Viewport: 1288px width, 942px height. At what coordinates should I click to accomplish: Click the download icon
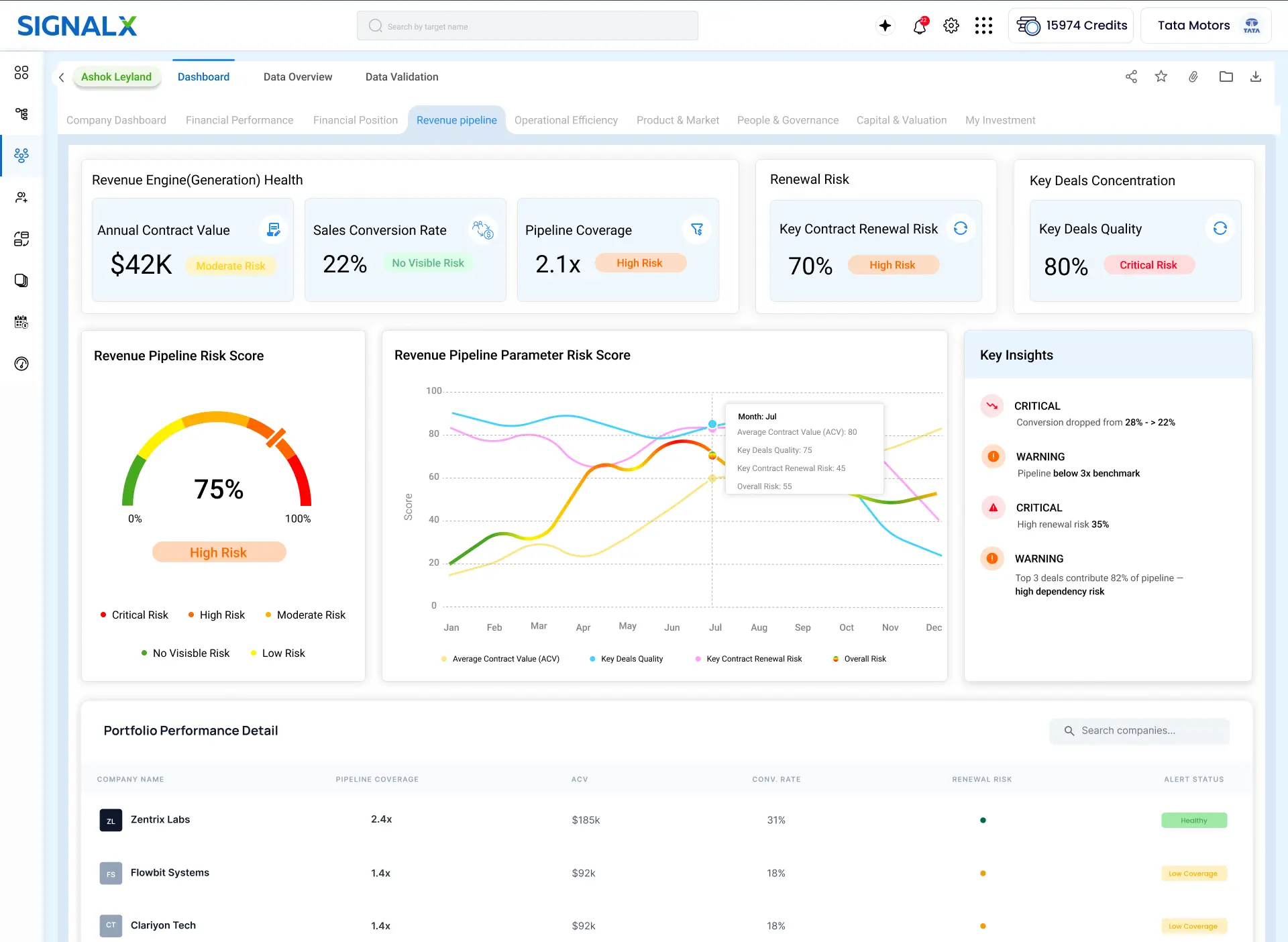[1256, 76]
